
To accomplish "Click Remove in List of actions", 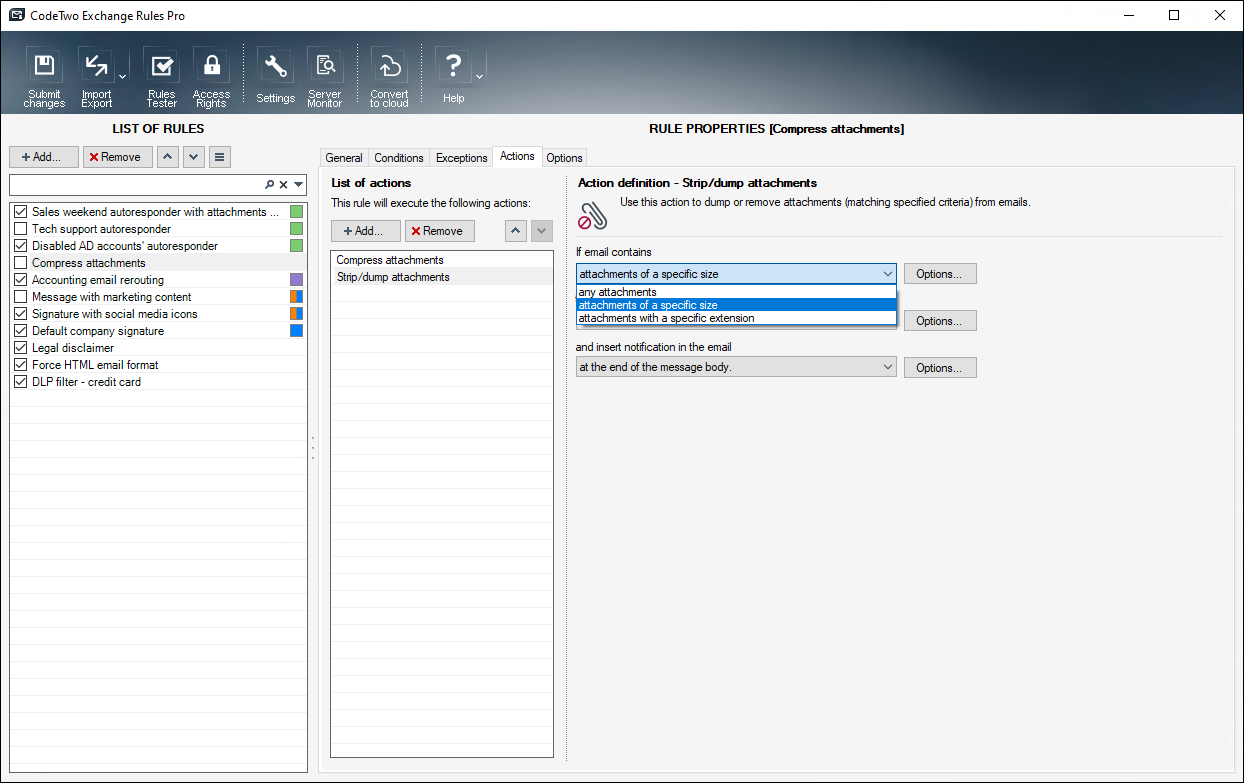I will pos(440,231).
